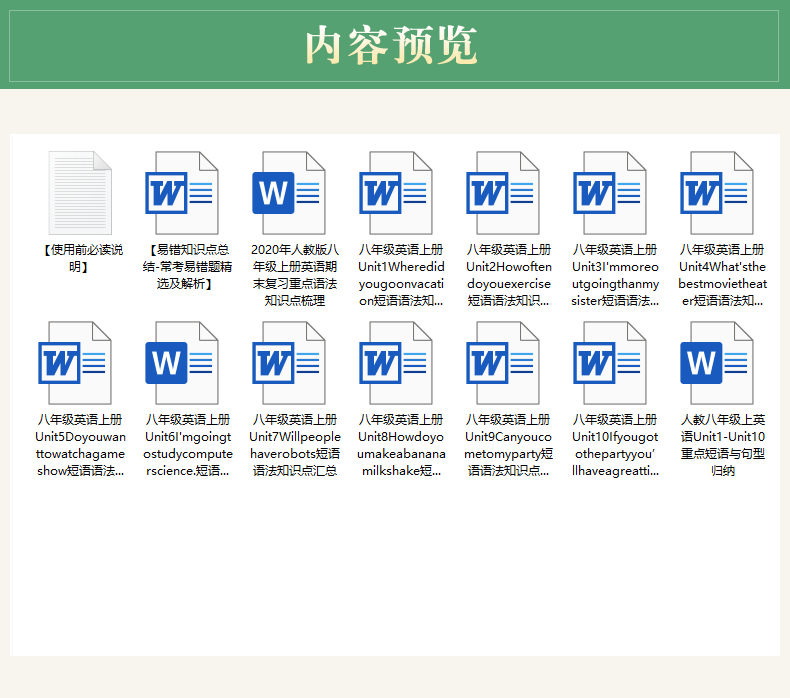Click file name 八年级英语上册Unit5Doyouwanttowatchagameshow
This screenshot has height=698, width=790.
point(81,446)
